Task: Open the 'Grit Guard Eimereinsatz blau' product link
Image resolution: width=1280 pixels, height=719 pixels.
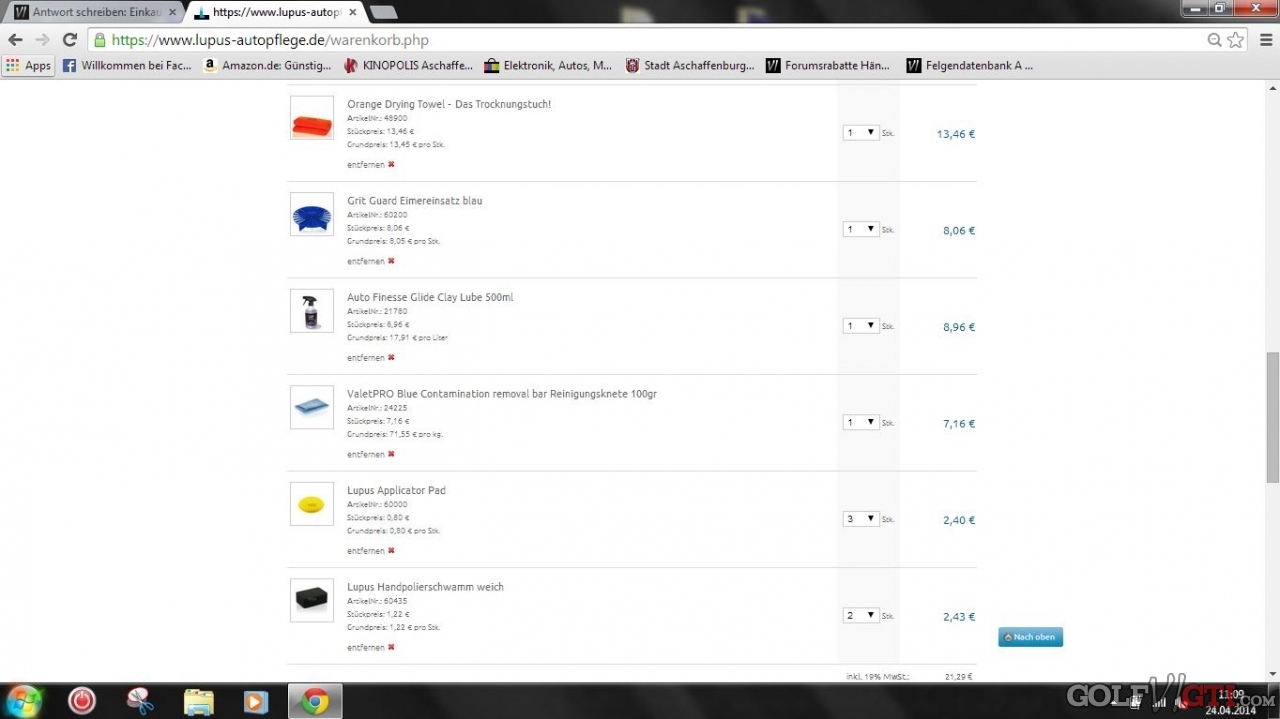Action: (x=415, y=201)
